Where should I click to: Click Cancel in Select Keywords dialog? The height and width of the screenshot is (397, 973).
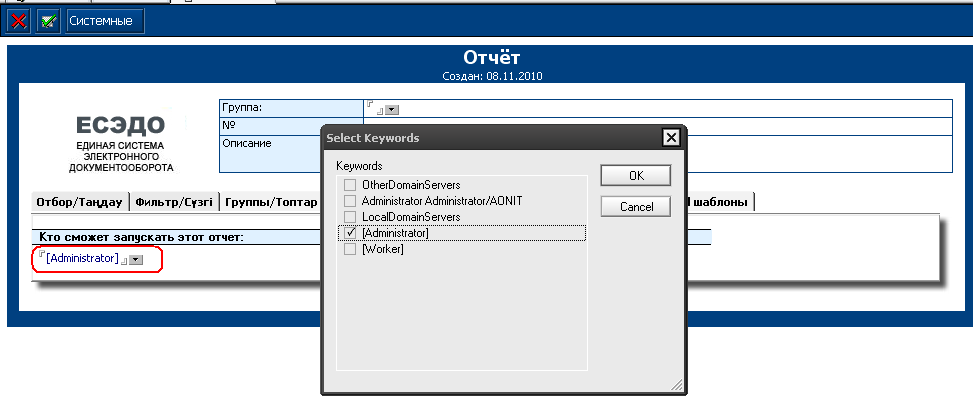[636, 207]
